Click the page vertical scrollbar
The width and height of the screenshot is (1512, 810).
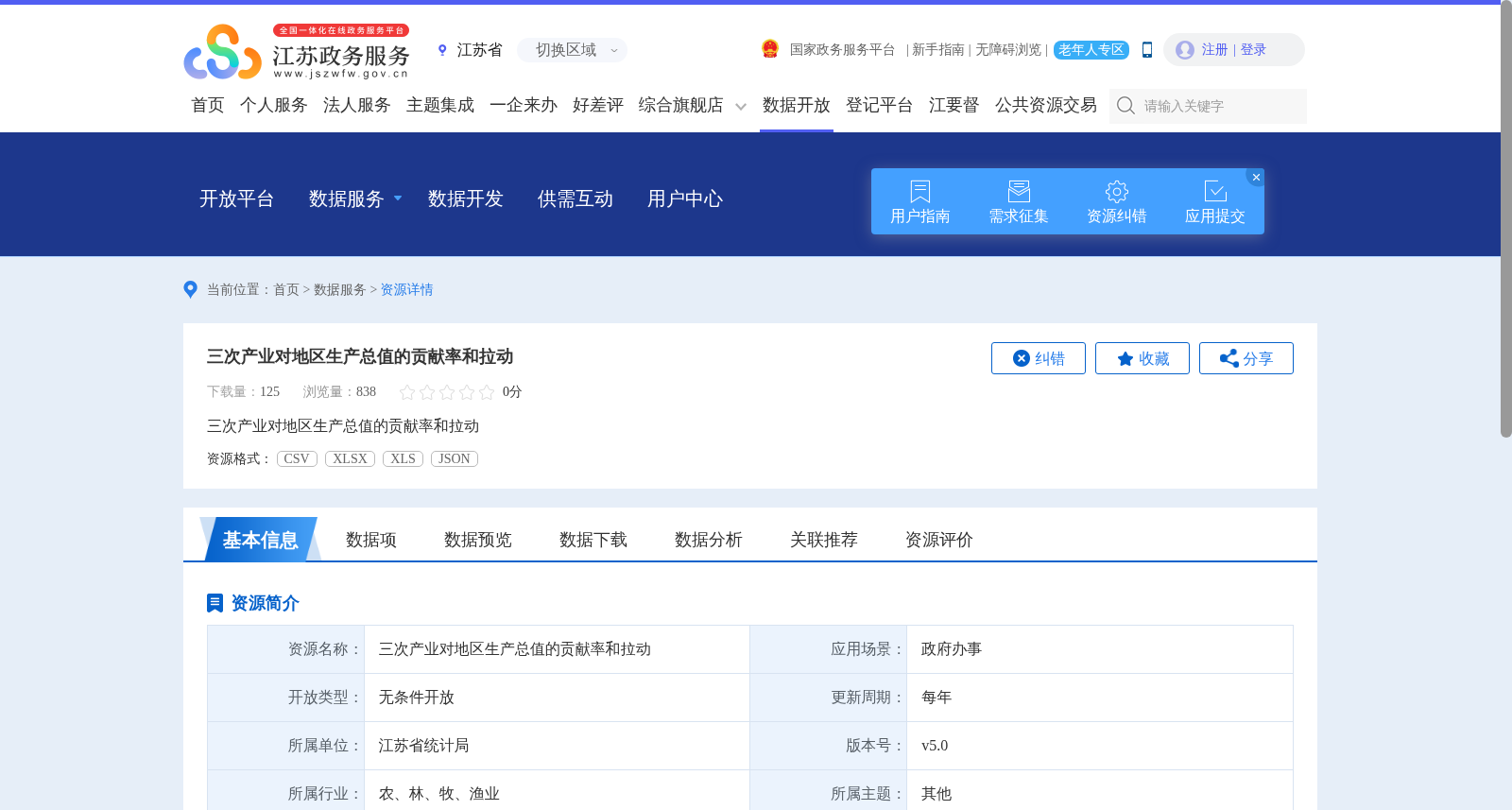tap(1506, 219)
